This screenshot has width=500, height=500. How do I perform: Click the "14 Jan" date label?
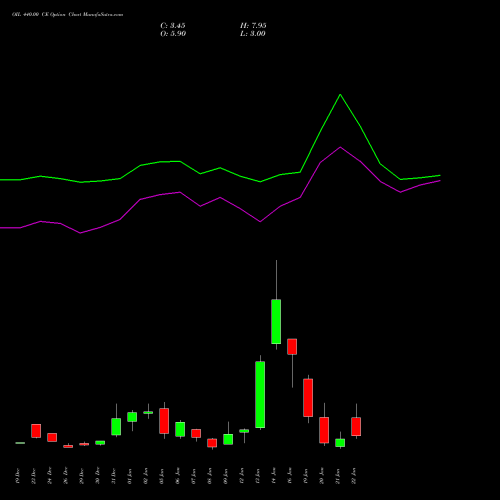pyautogui.click(x=274, y=476)
